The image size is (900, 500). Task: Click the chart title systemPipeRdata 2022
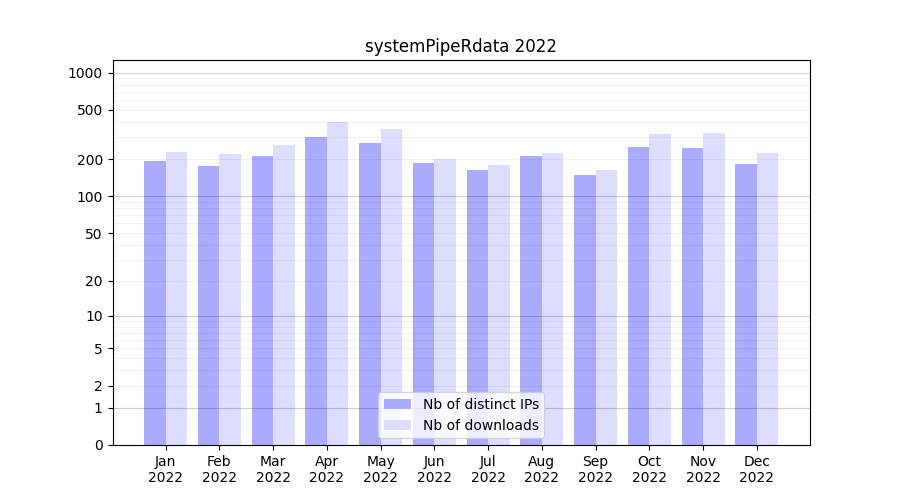(460, 46)
